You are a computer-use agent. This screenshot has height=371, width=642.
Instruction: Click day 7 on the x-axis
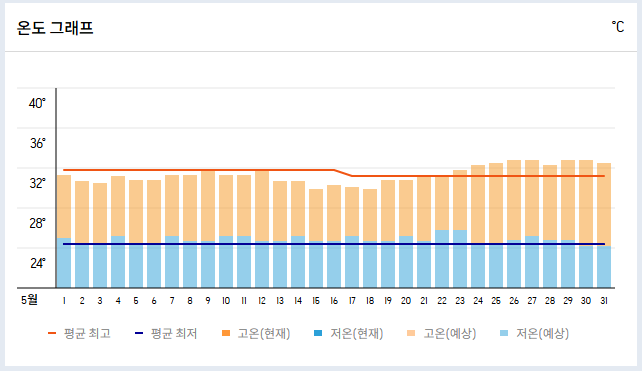pyautogui.click(x=172, y=301)
